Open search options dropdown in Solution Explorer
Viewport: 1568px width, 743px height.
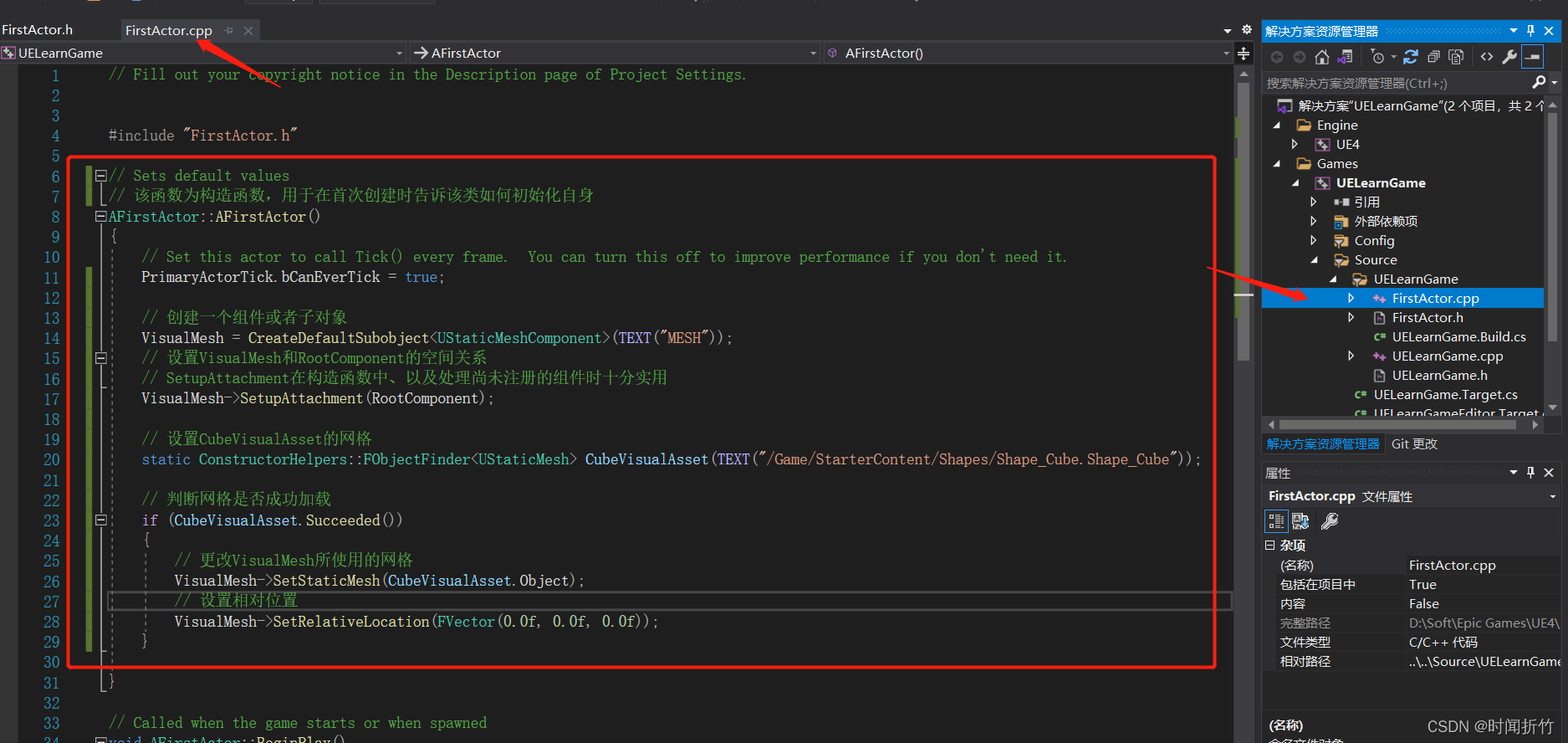1555,82
